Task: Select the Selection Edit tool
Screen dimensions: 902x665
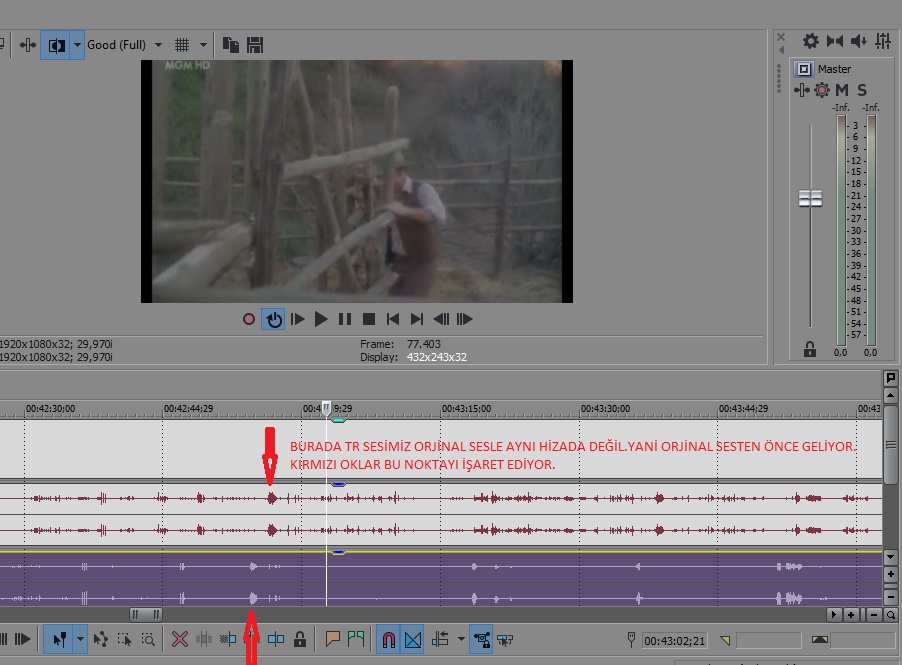Action: coord(124,639)
